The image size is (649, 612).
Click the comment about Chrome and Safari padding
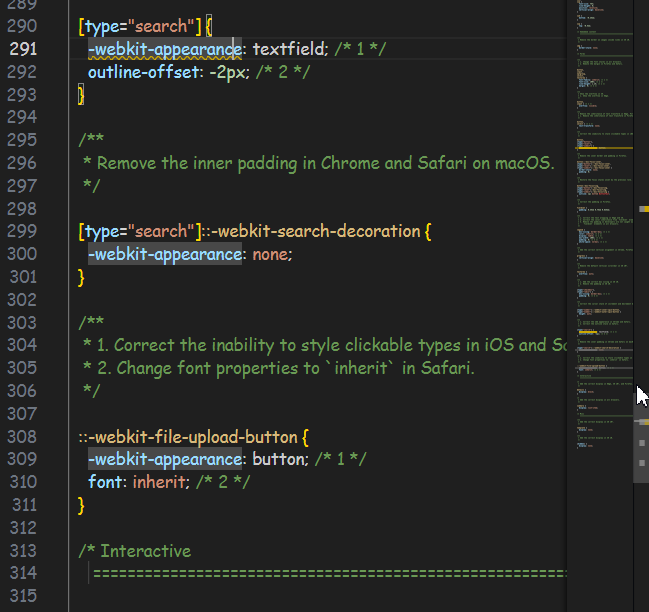[318, 163]
